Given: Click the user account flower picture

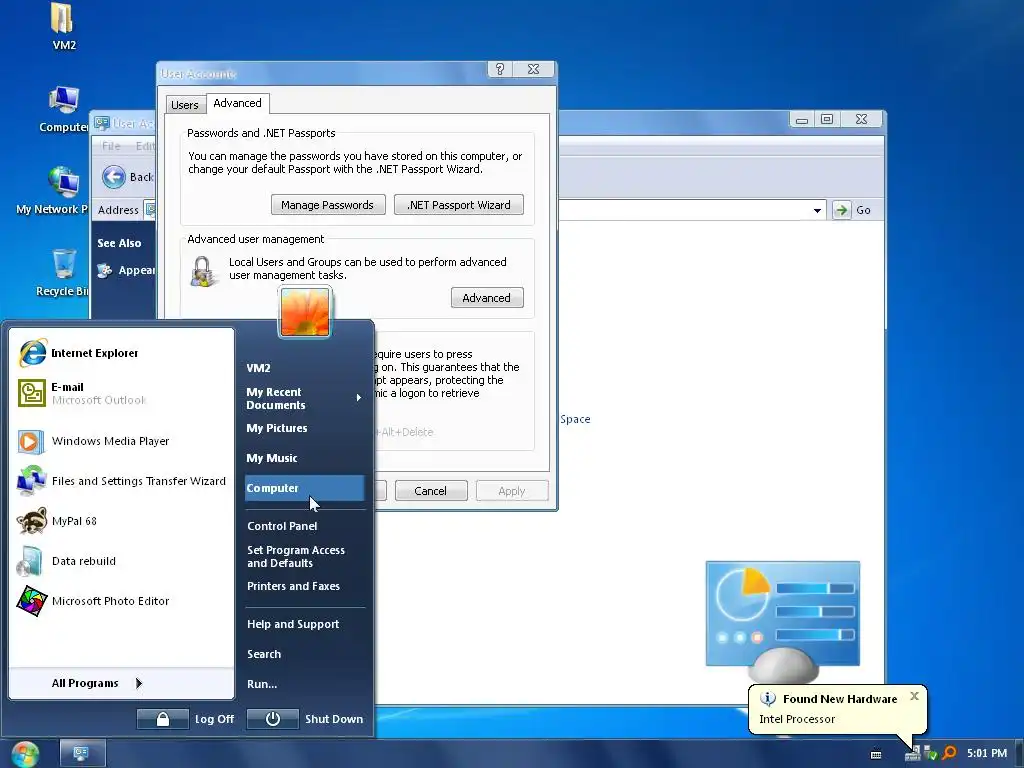Looking at the screenshot, I should (304, 312).
